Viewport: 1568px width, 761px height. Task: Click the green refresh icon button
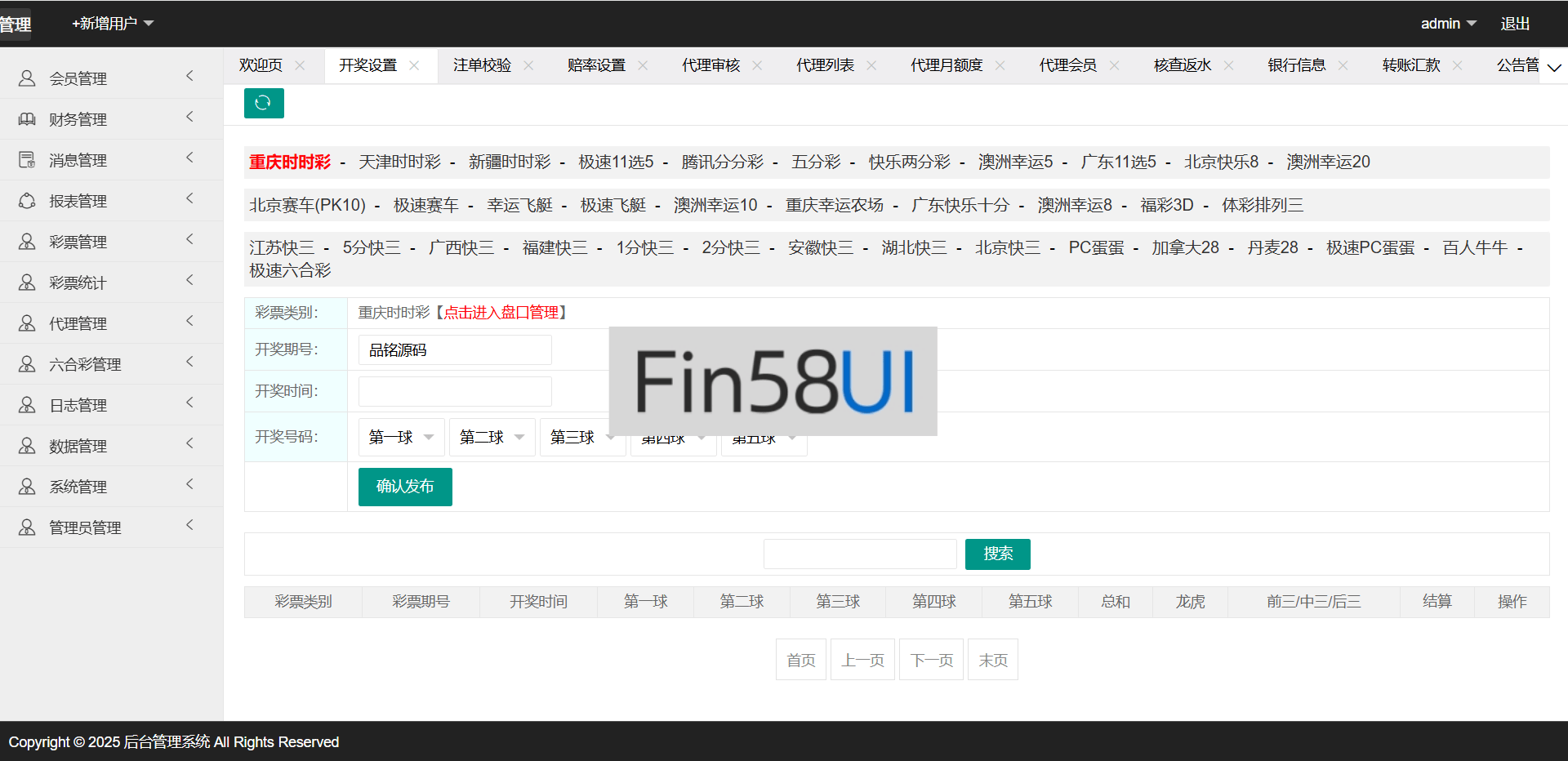tap(263, 103)
